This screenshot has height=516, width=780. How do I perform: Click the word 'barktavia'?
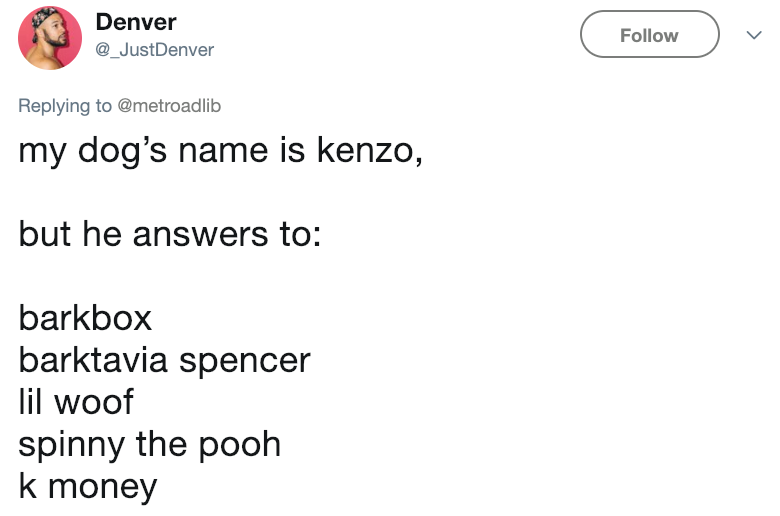tap(93, 359)
